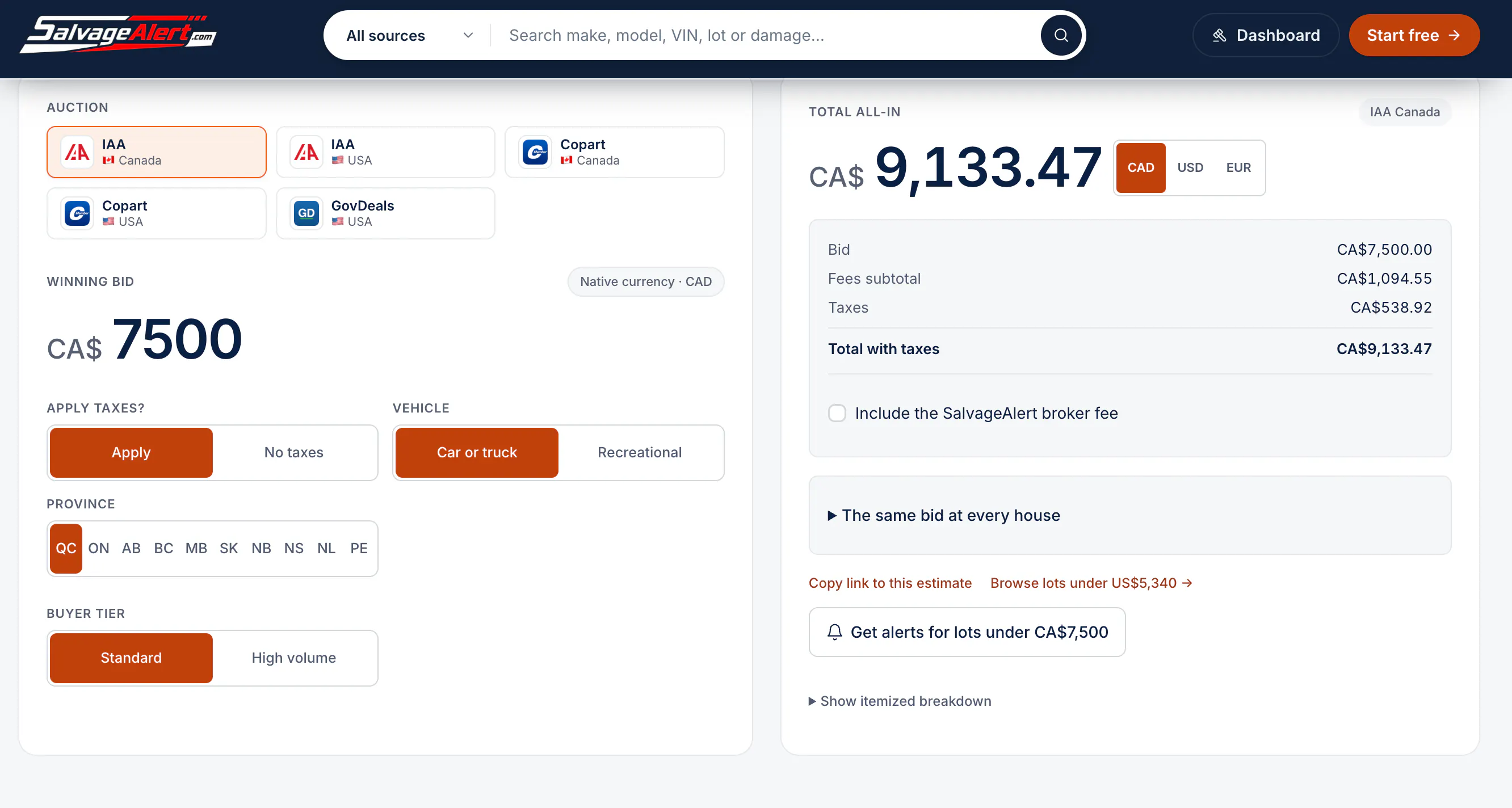Click the IAA Canada badge in total panel

tap(1405, 112)
